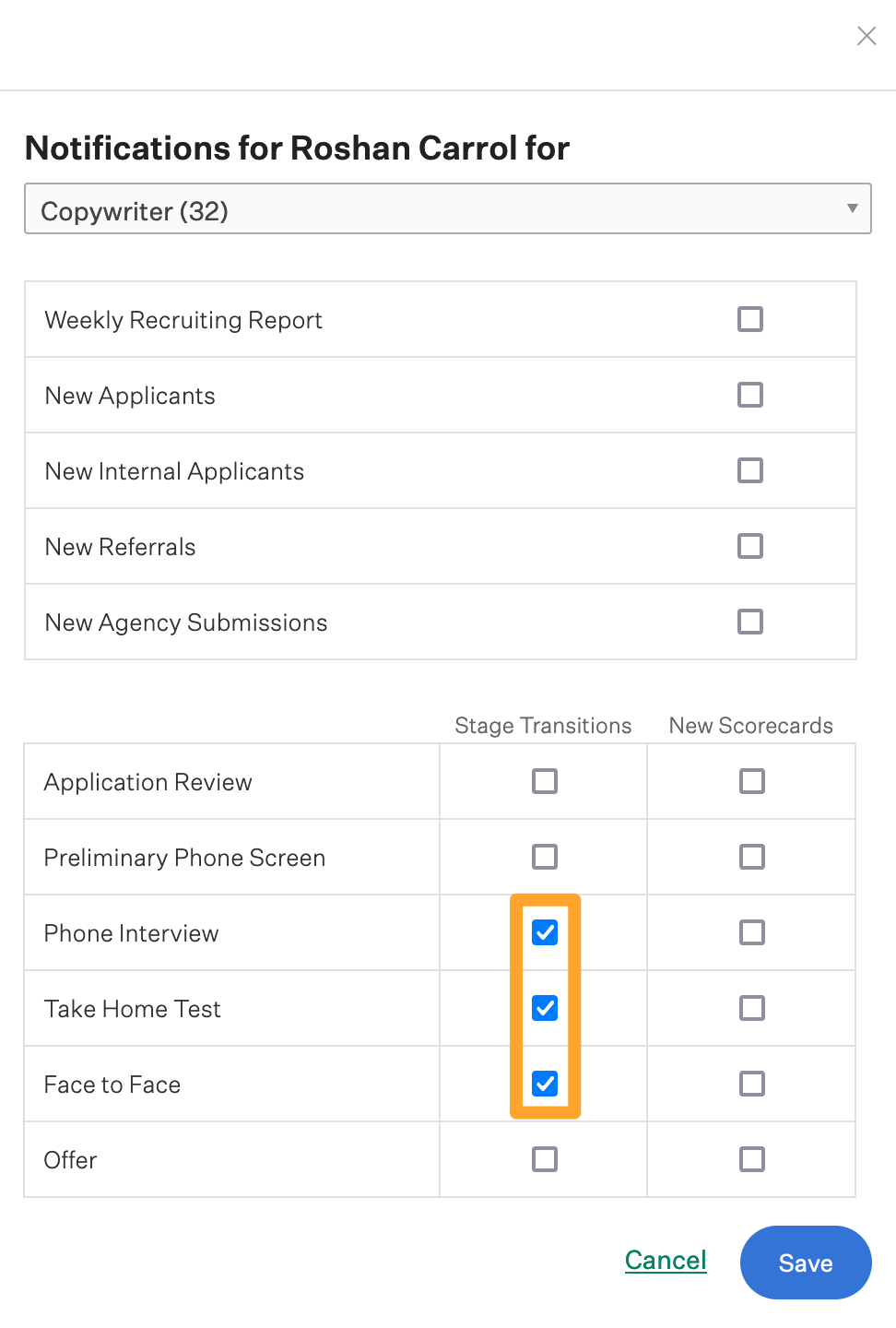
Task: Enable Application Review new scorecards
Action: [752, 781]
